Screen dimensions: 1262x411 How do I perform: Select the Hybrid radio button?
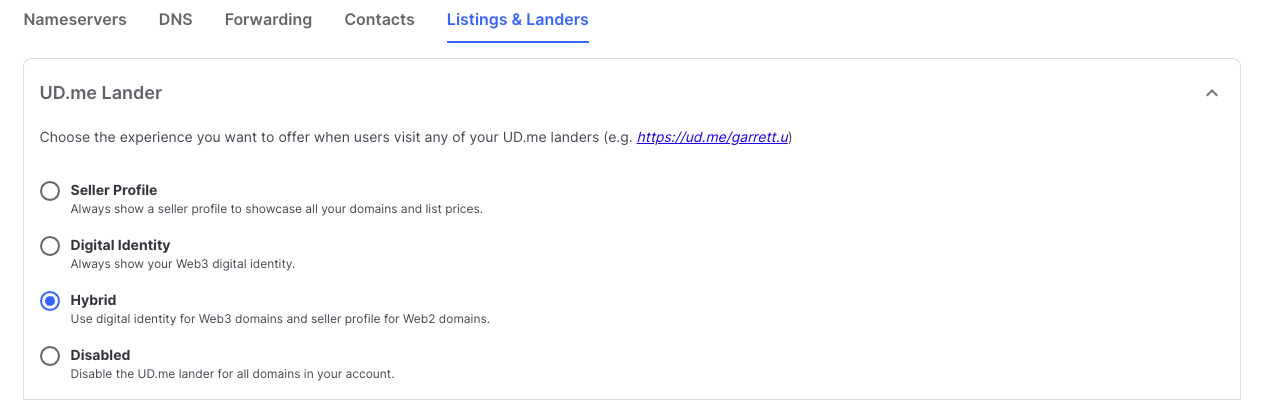[50, 301]
